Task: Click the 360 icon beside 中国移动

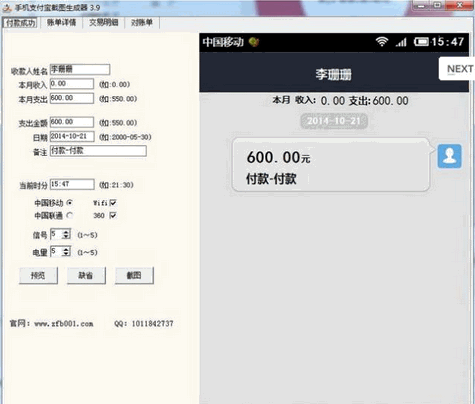Action: [254, 42]
